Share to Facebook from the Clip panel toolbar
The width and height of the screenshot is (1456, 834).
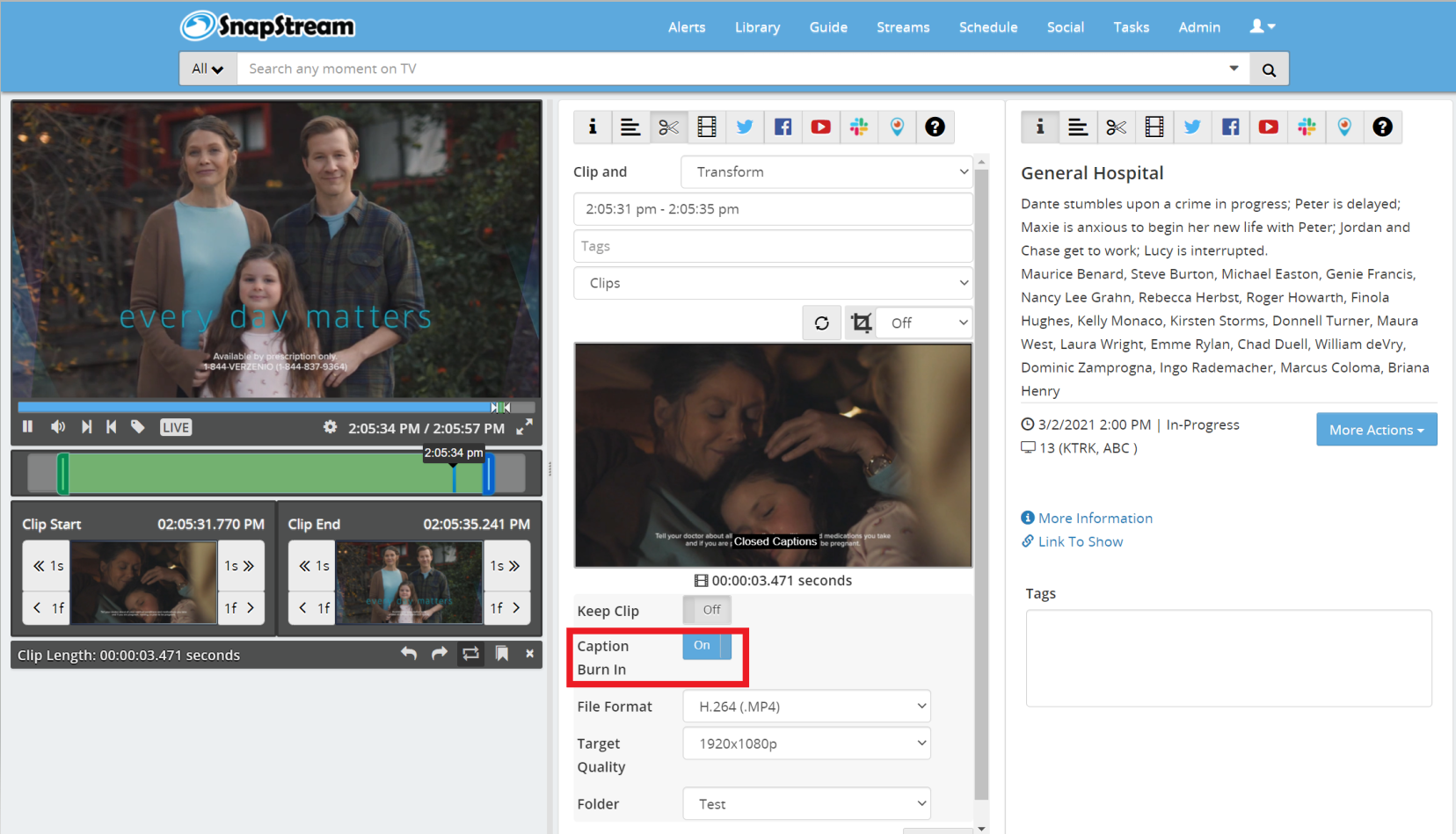[x=783, y=127]
